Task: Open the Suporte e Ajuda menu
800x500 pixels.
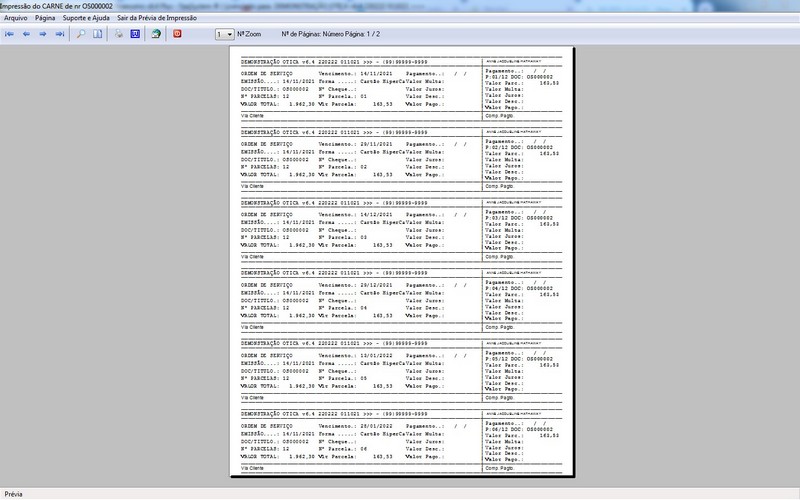Action: (86, 18)
